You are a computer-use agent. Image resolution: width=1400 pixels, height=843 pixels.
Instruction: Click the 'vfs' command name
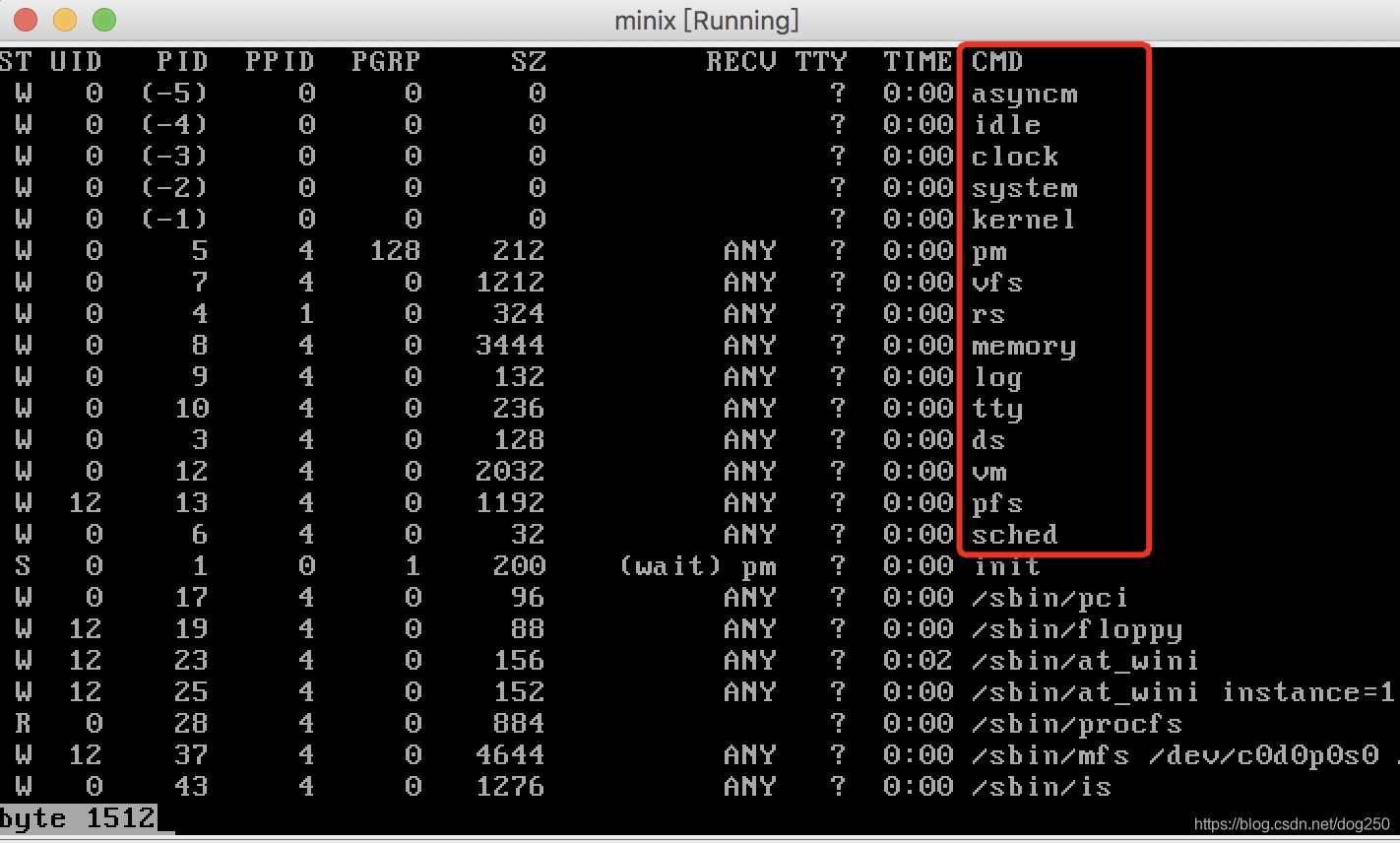[997, 283]
